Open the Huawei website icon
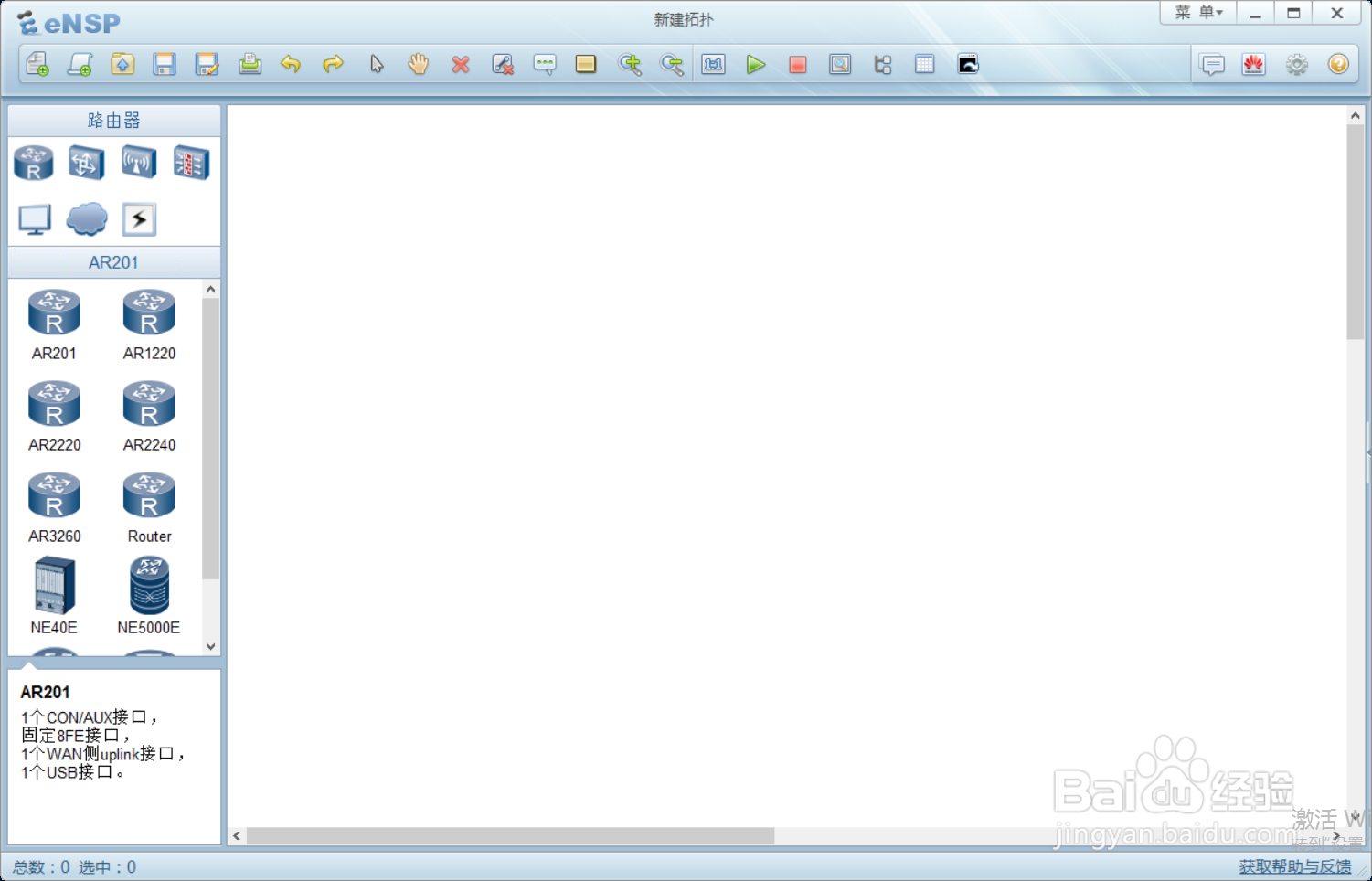1372x881 pixels. pyautogui.click(x=1254, y=65)
